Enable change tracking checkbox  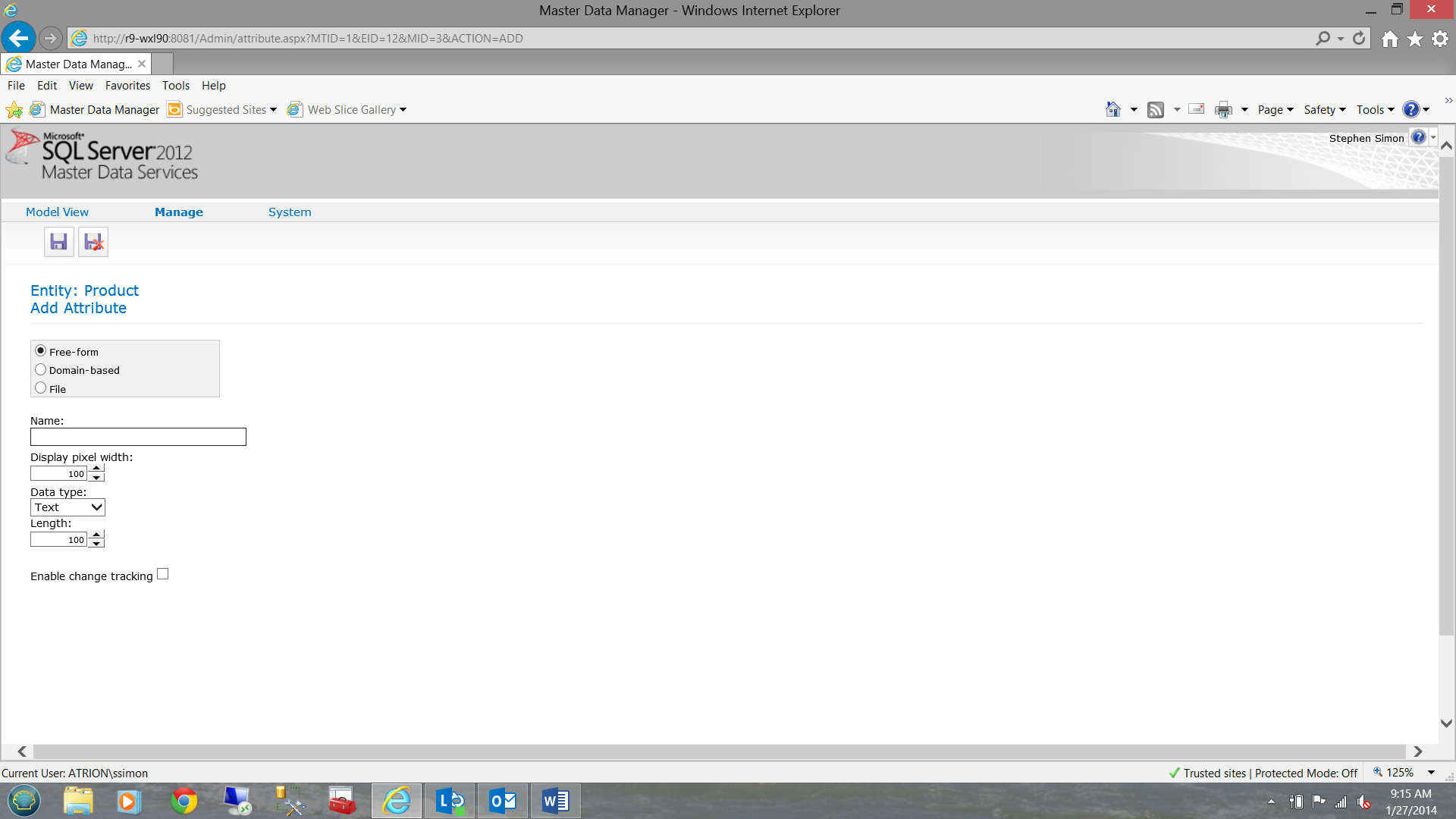pos(162,574)
